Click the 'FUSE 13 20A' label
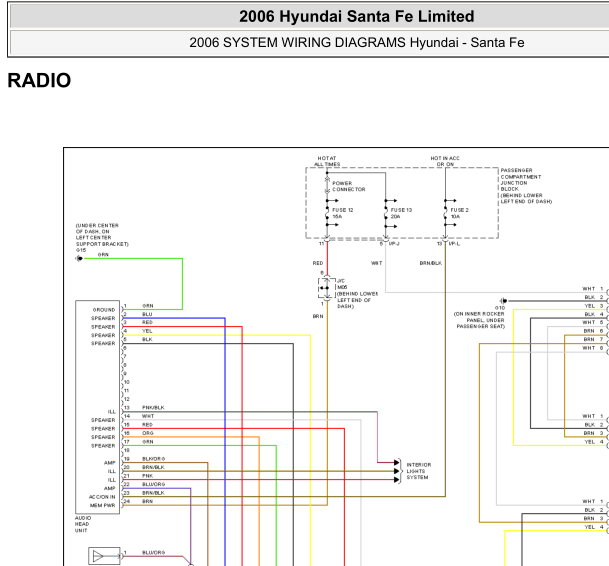Image resolution: width=609 pixels, height=566 pixels. [401, 213]
